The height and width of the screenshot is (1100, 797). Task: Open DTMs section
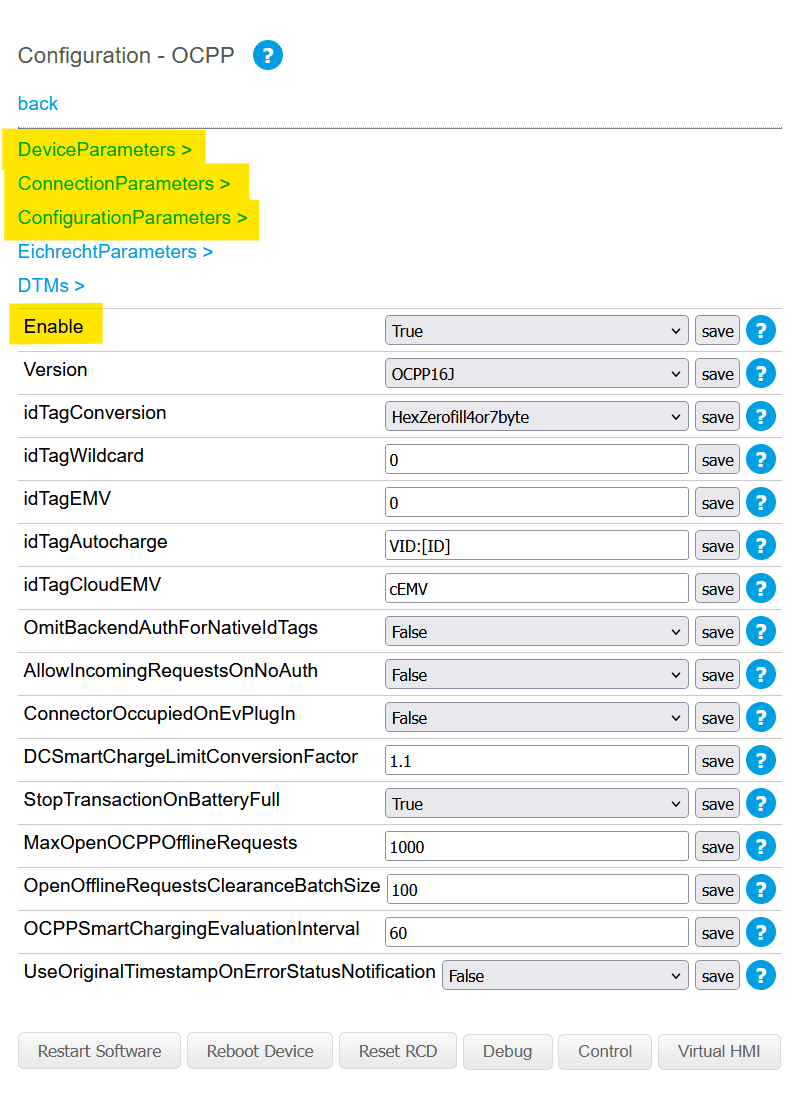(x=51, y=286)
